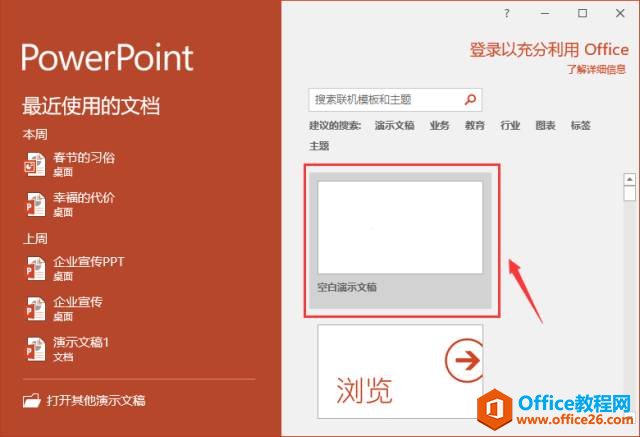
Task: Open 了解详细信息 link
Action: [x=596, y=69]
